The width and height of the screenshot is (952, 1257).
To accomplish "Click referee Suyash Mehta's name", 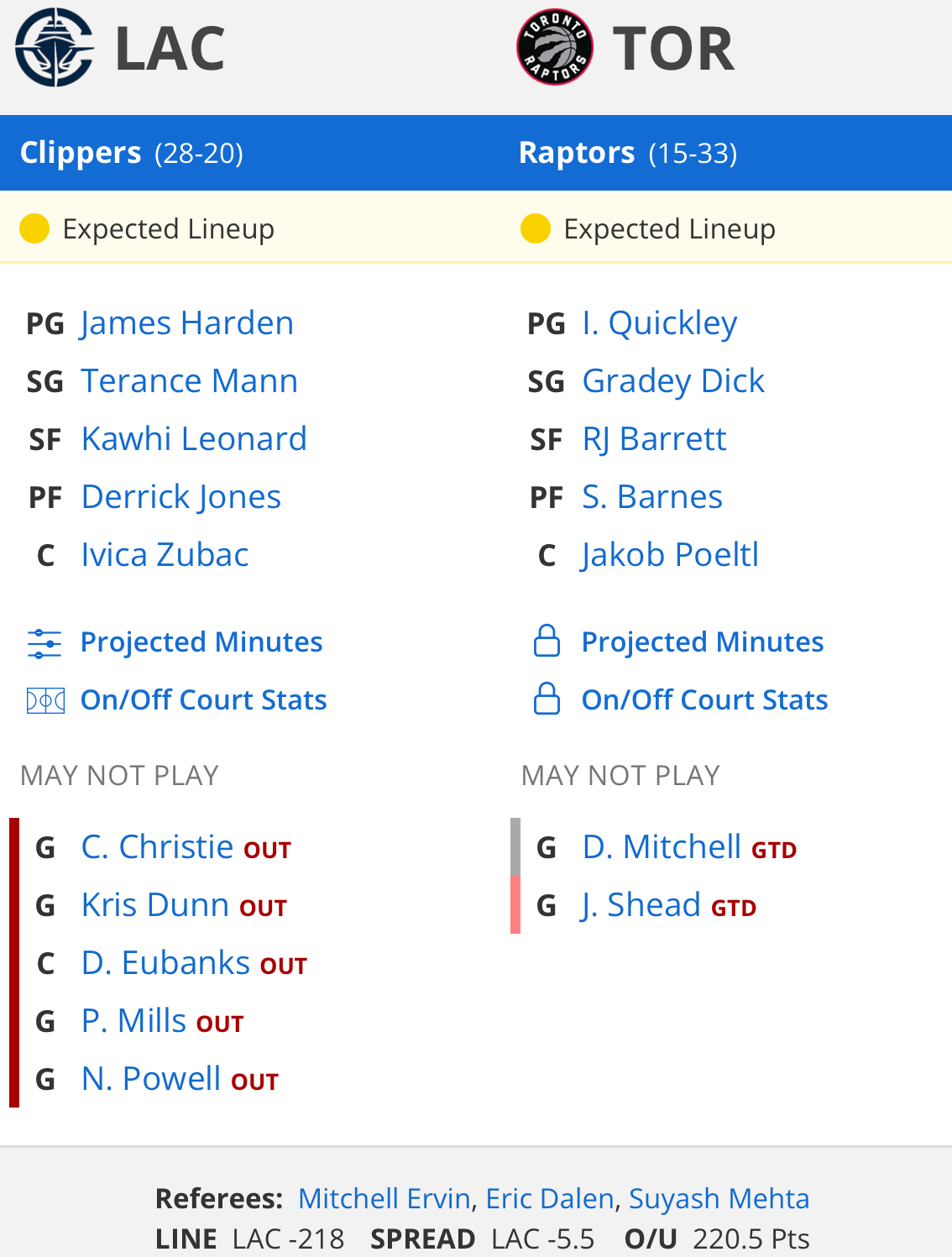I will point(719,1198).
